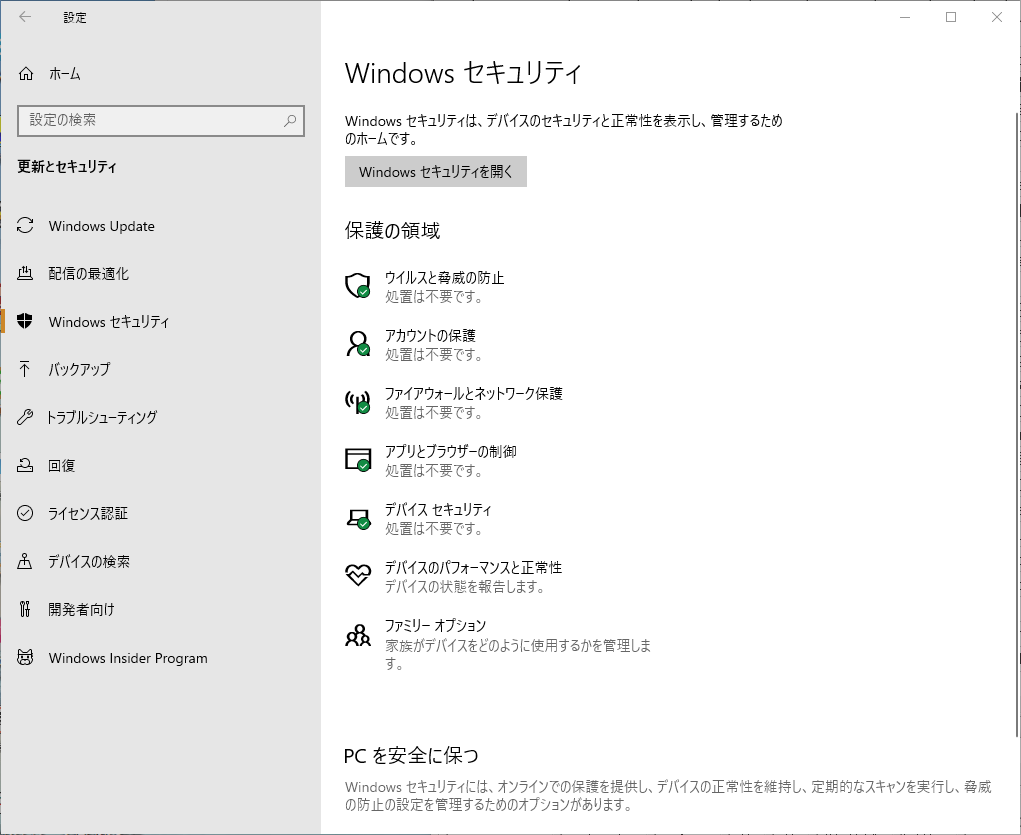This screenshot has width=1021, height=835.
Task: Click the Windows Update refresh icon
Action: pos(25,226)
